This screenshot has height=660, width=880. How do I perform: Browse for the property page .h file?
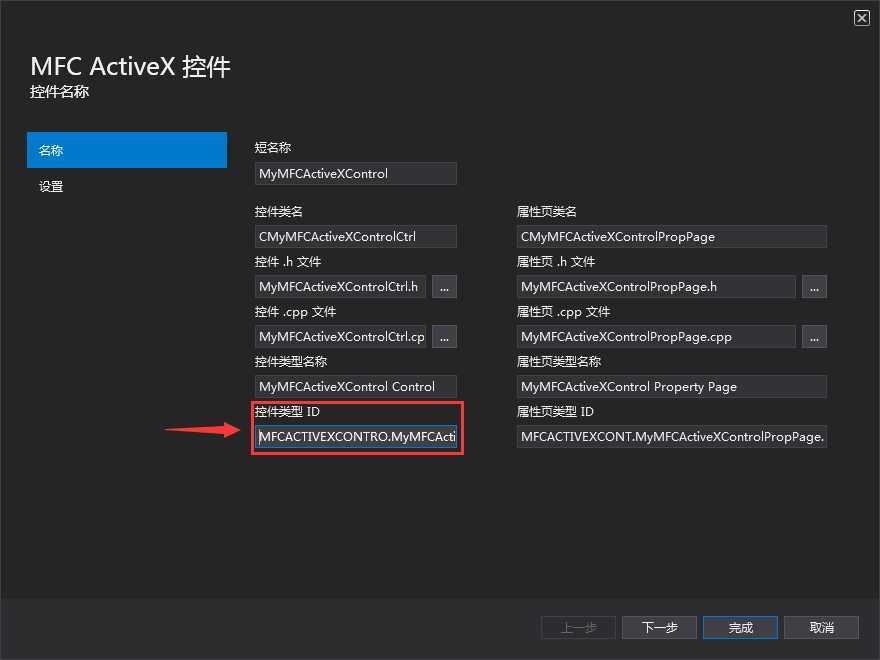tap(814, 286)
